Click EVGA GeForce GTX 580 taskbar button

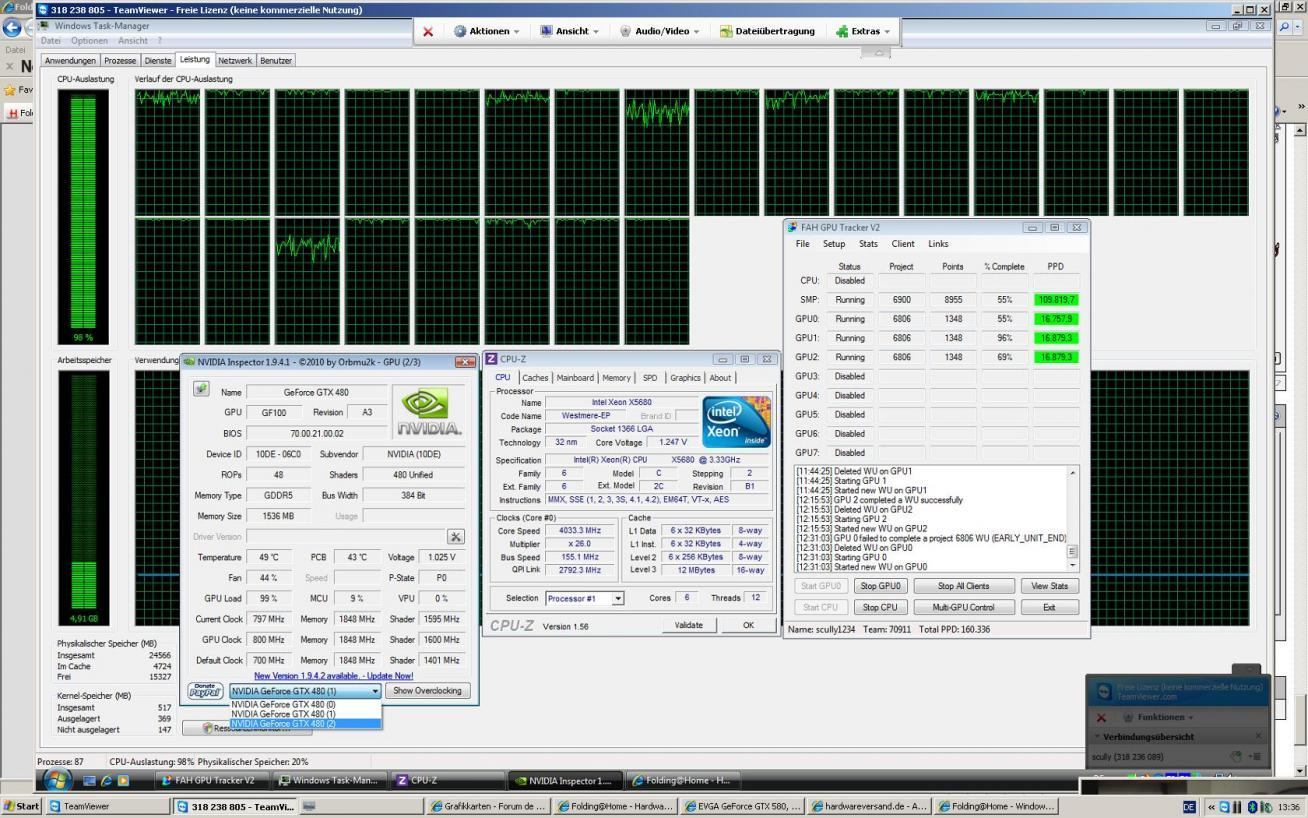tap(744, 806)
